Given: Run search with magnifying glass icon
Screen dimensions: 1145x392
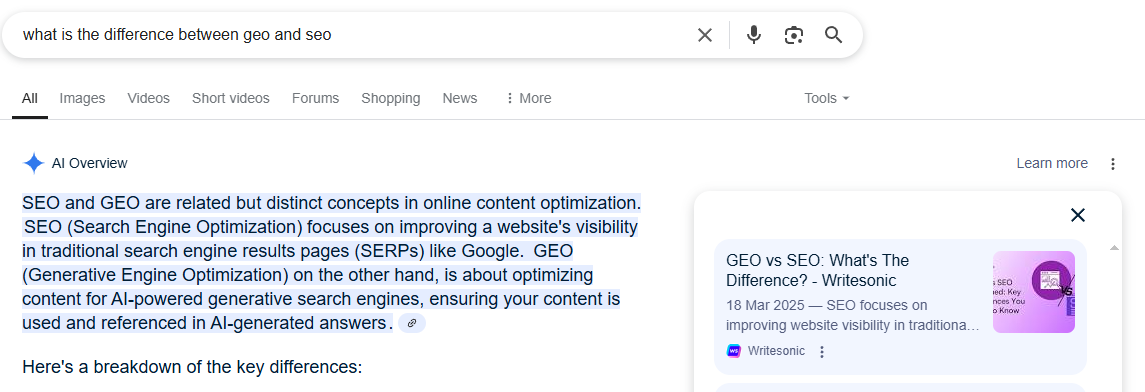Looking at the screenshot, I should point(833,35).
